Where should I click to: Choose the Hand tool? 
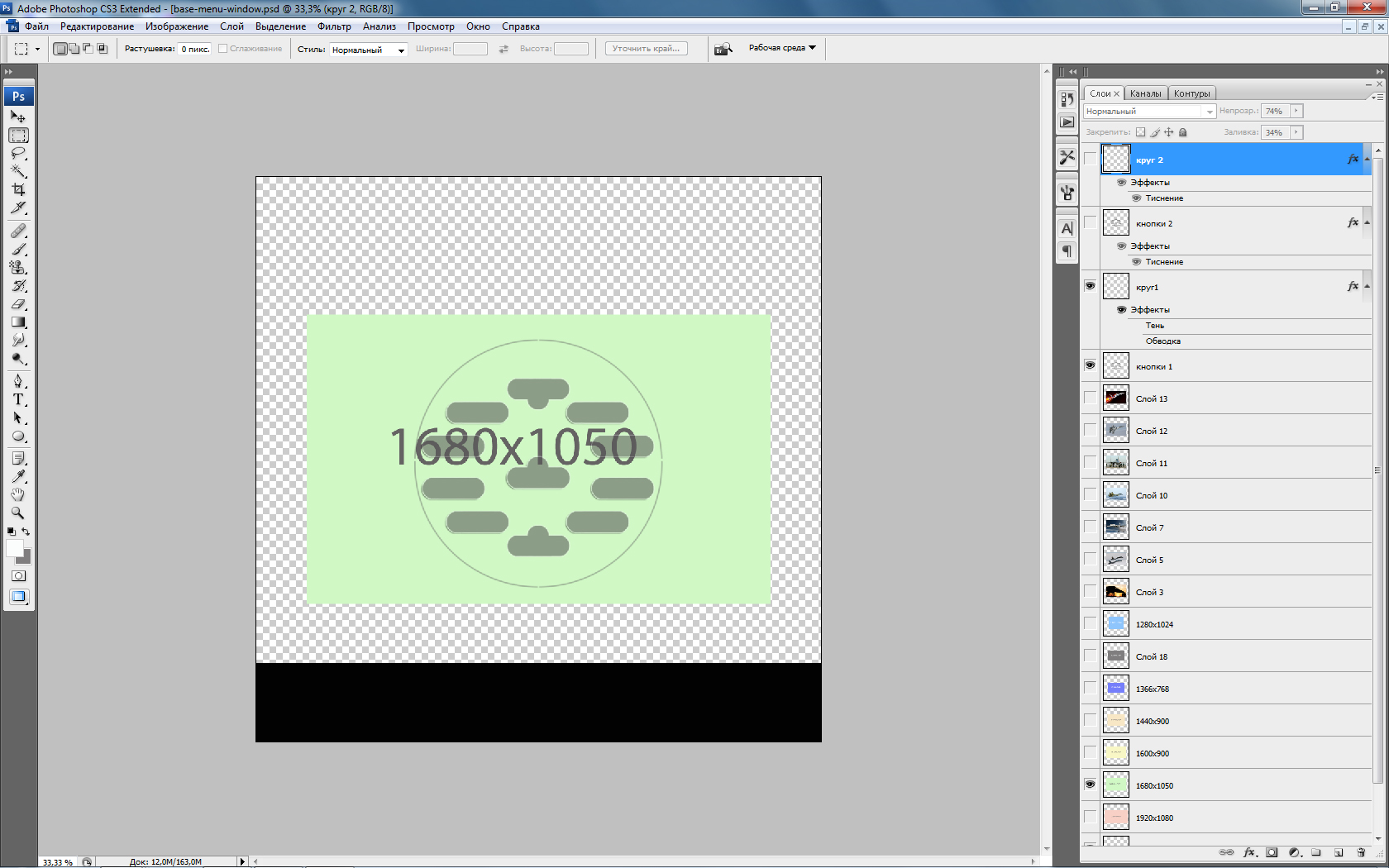tap(18, 494)
